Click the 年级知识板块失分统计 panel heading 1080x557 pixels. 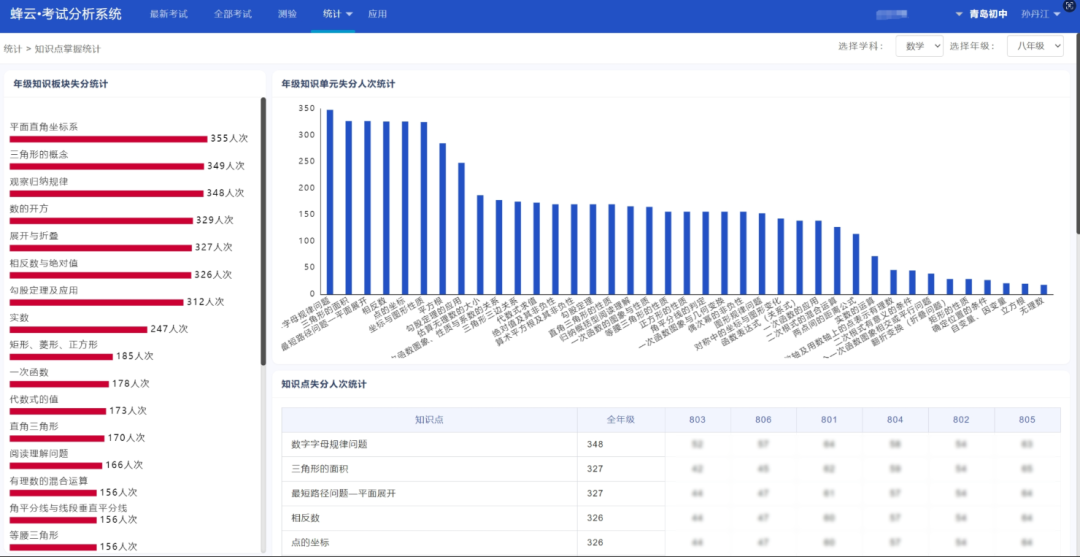pos(60,84)
